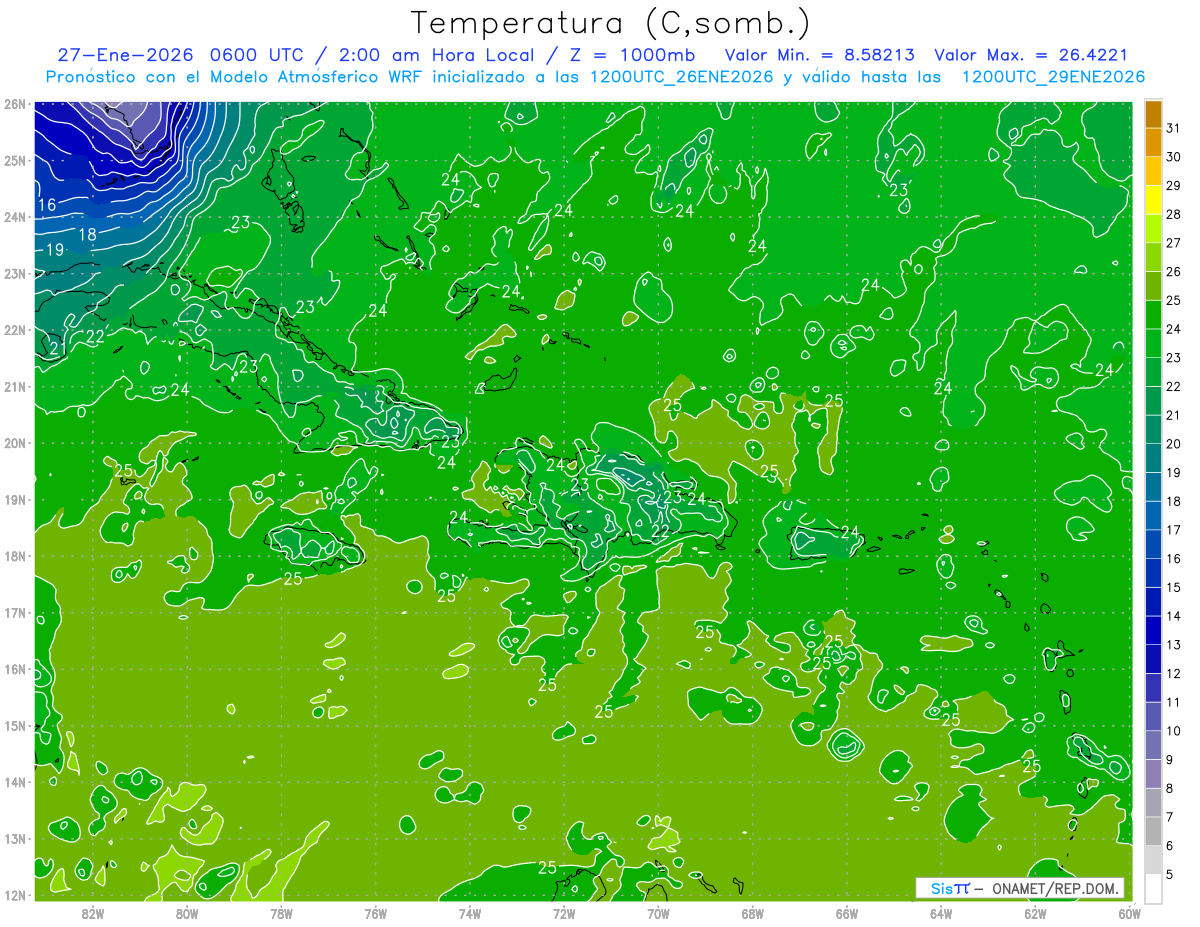Click the 8 label on the color scale

click(x=1171, y=788)
